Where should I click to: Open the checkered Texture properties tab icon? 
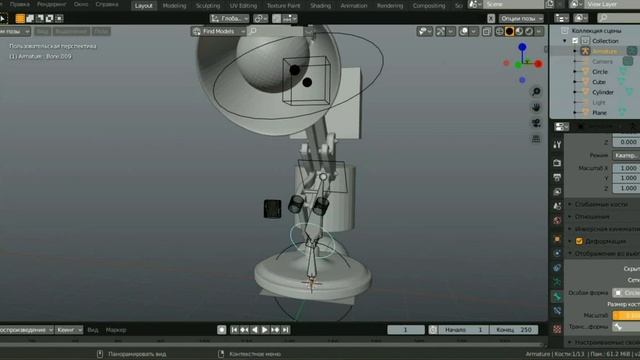click(557, 329)
